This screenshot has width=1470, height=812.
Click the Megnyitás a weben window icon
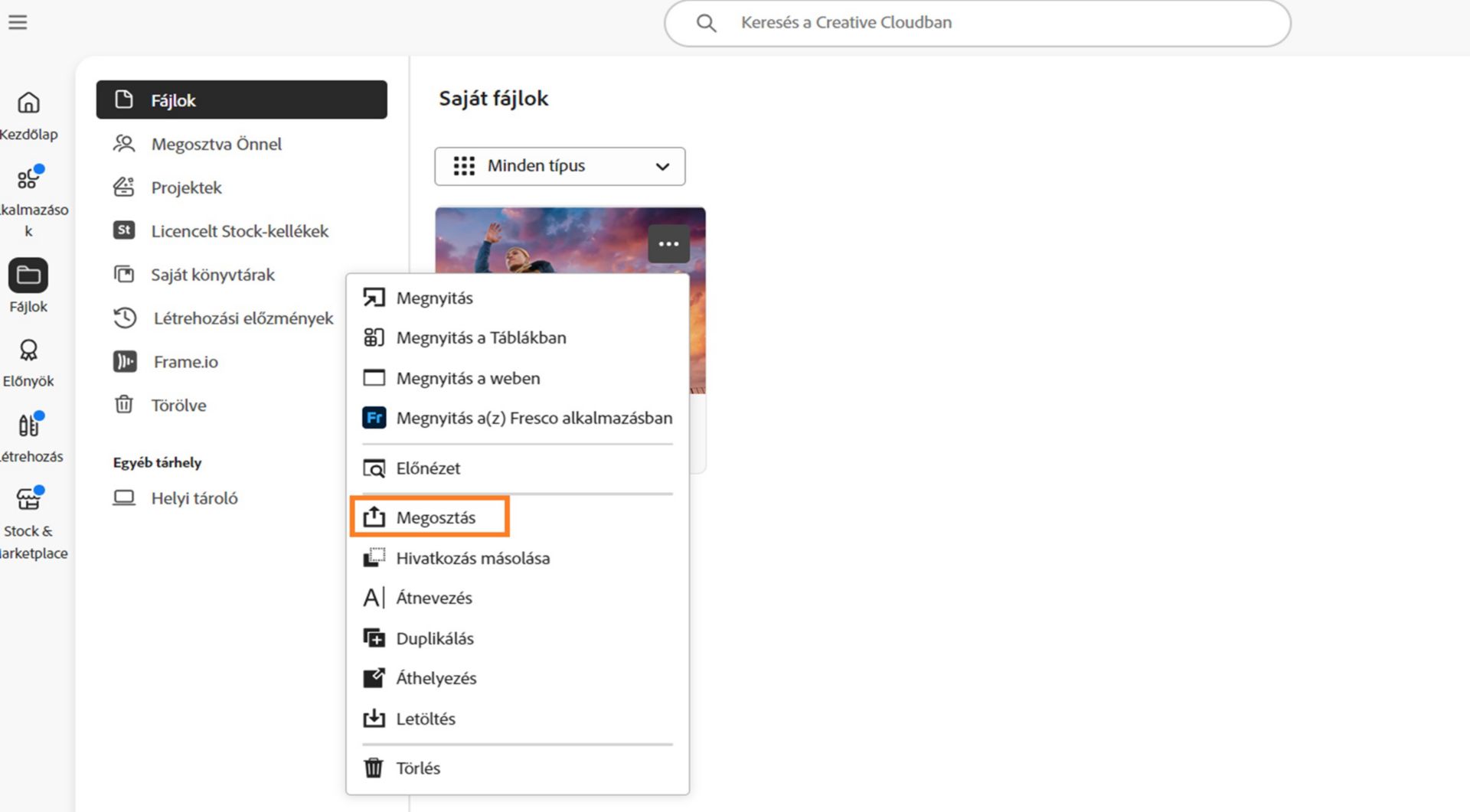(374, 377)
